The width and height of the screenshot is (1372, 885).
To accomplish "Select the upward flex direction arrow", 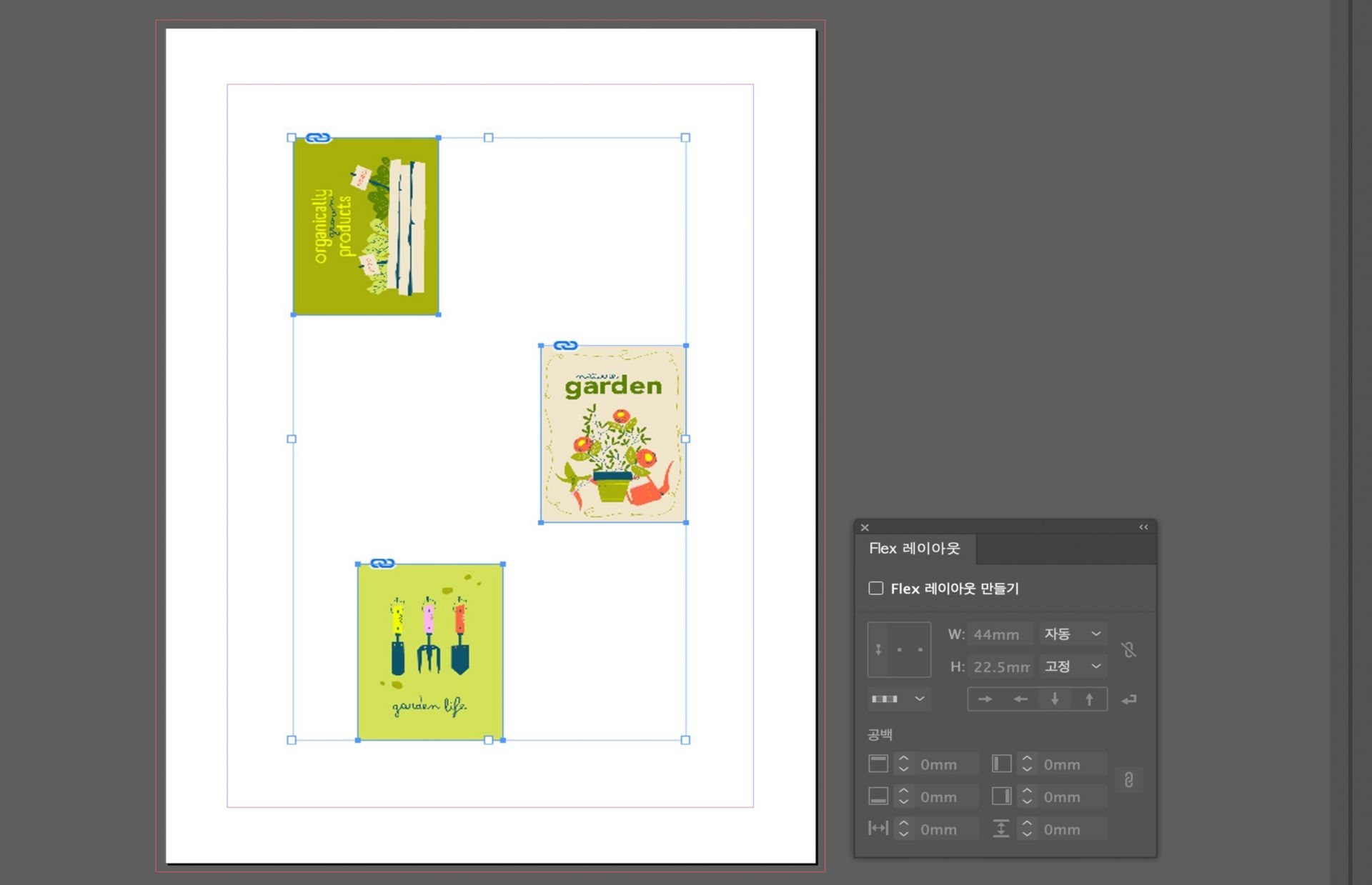I will pyautogui.click(x=1089, y=699).
